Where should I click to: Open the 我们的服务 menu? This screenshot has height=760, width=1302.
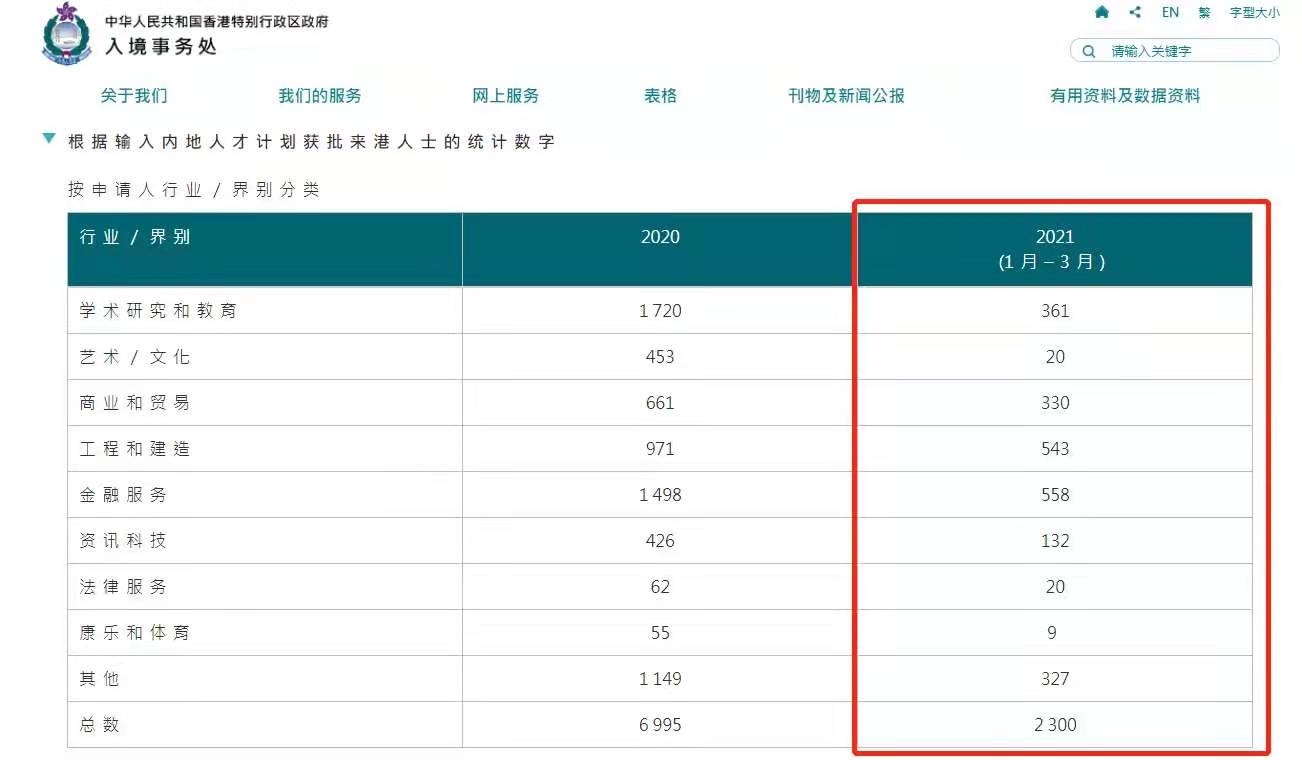[x=320, y=96]
